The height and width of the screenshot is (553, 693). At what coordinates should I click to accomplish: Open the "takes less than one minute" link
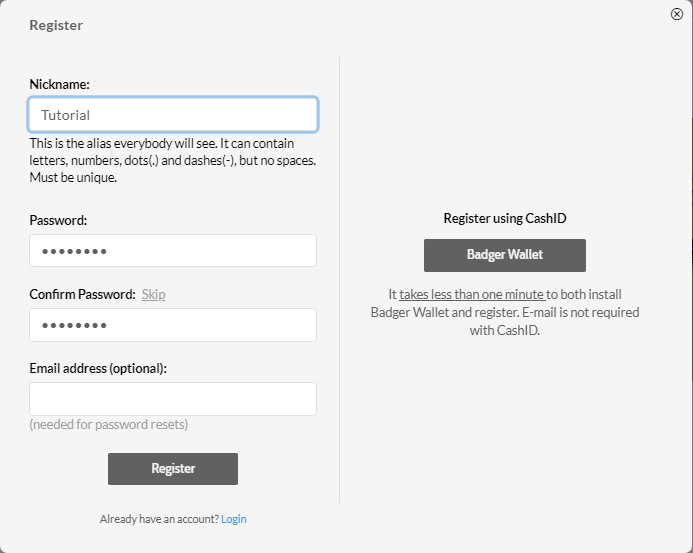click(x=472, y=294)
